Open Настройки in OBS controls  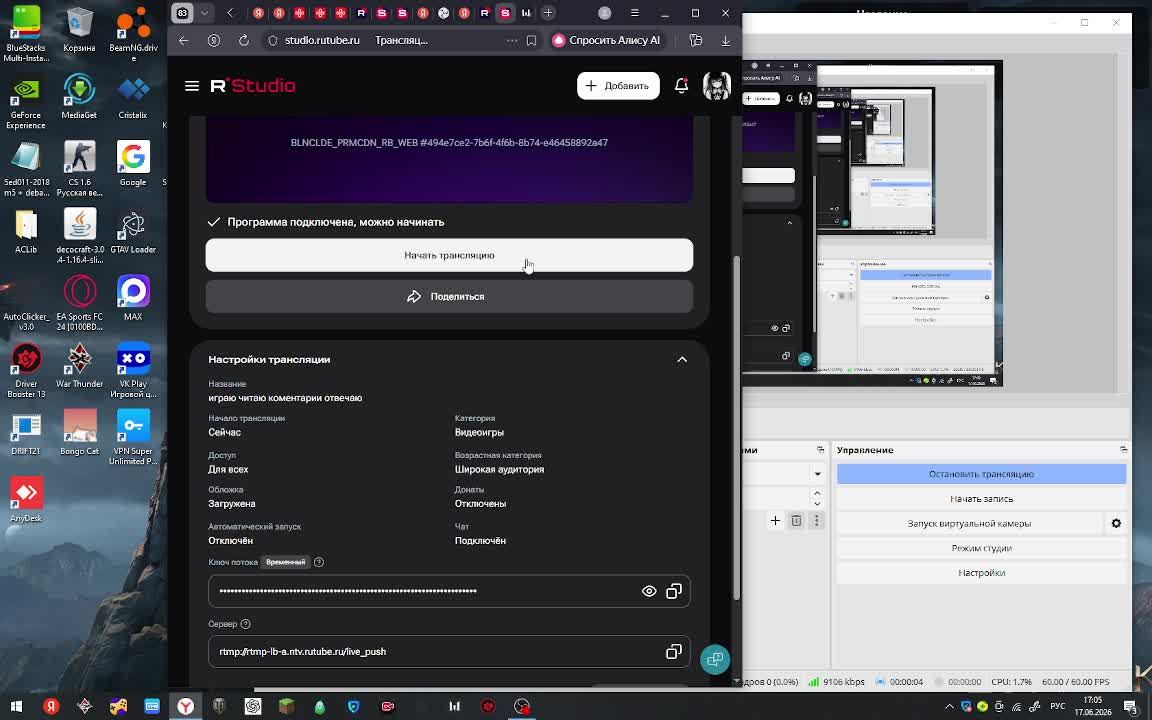[981, 573]
